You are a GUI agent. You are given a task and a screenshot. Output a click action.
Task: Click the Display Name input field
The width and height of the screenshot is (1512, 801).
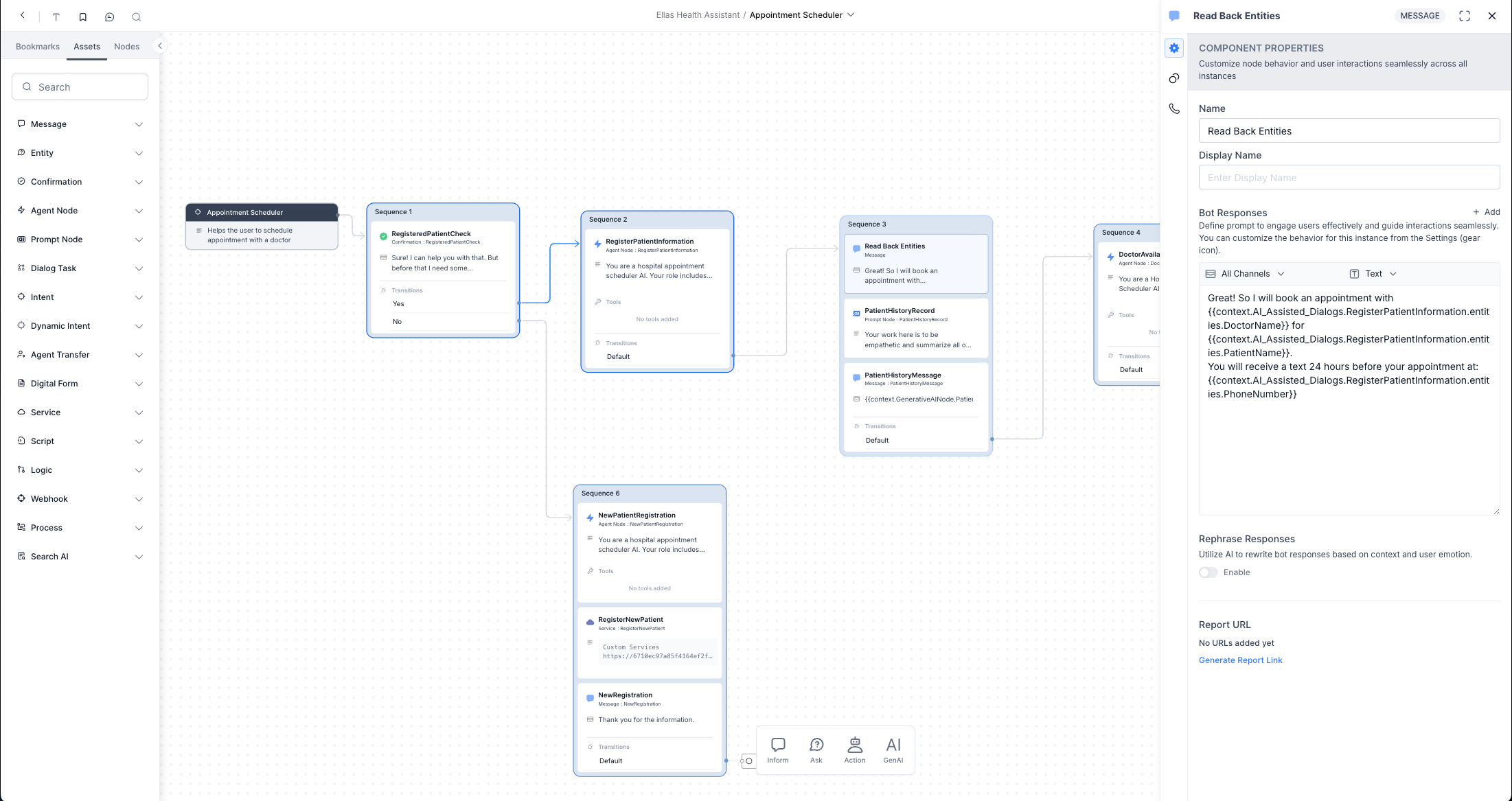[x=1349, y=178]
